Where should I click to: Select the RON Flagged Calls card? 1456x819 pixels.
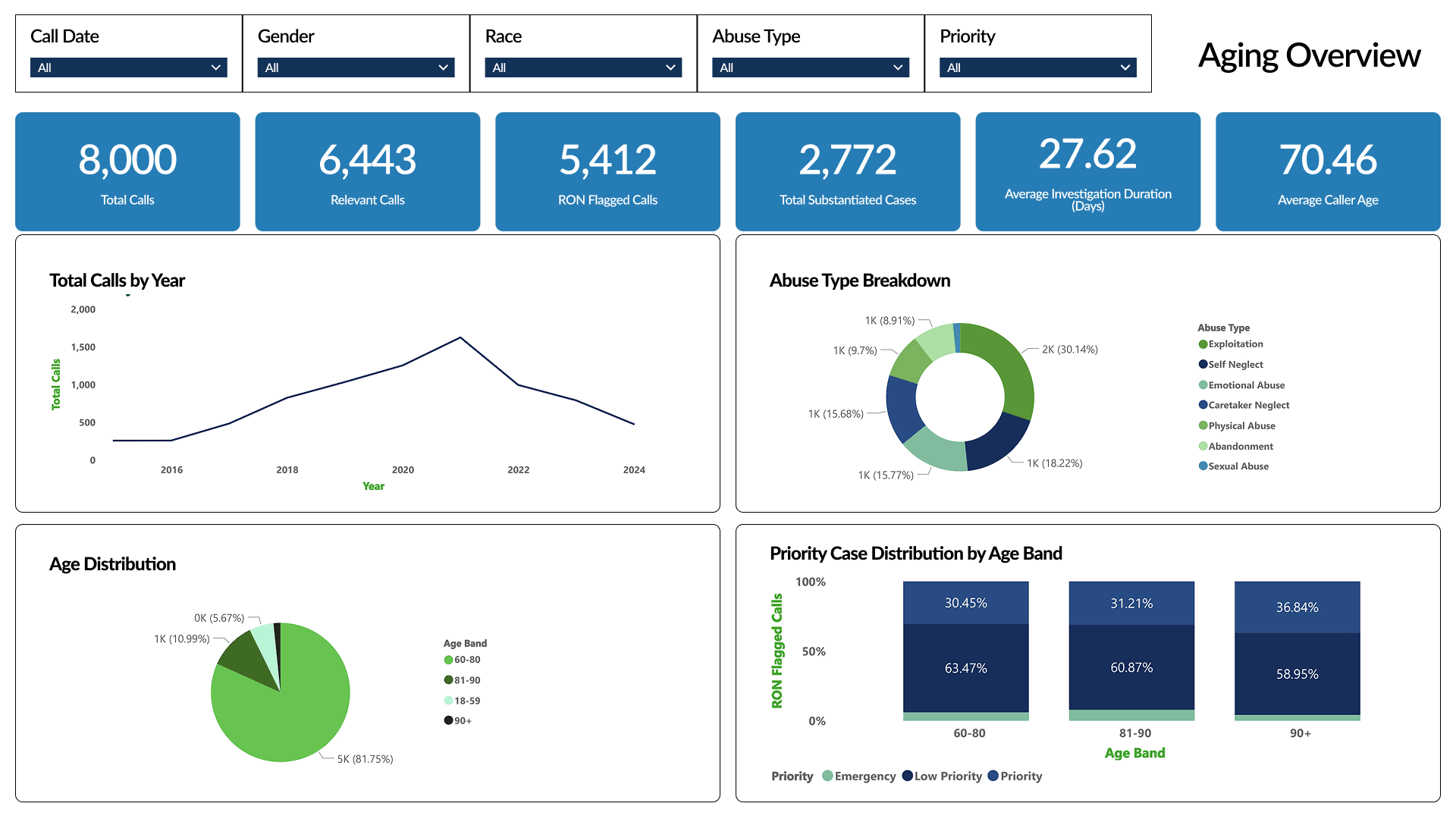click(607, 171)
